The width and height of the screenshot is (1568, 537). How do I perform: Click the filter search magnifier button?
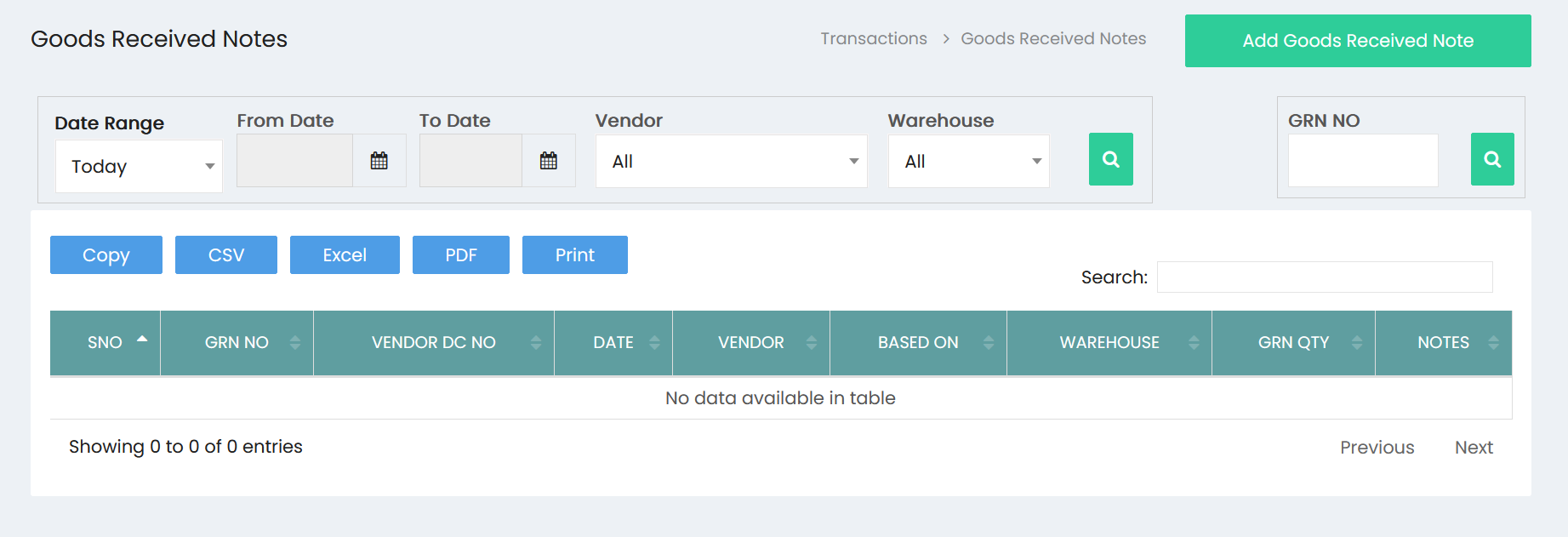1110,159
